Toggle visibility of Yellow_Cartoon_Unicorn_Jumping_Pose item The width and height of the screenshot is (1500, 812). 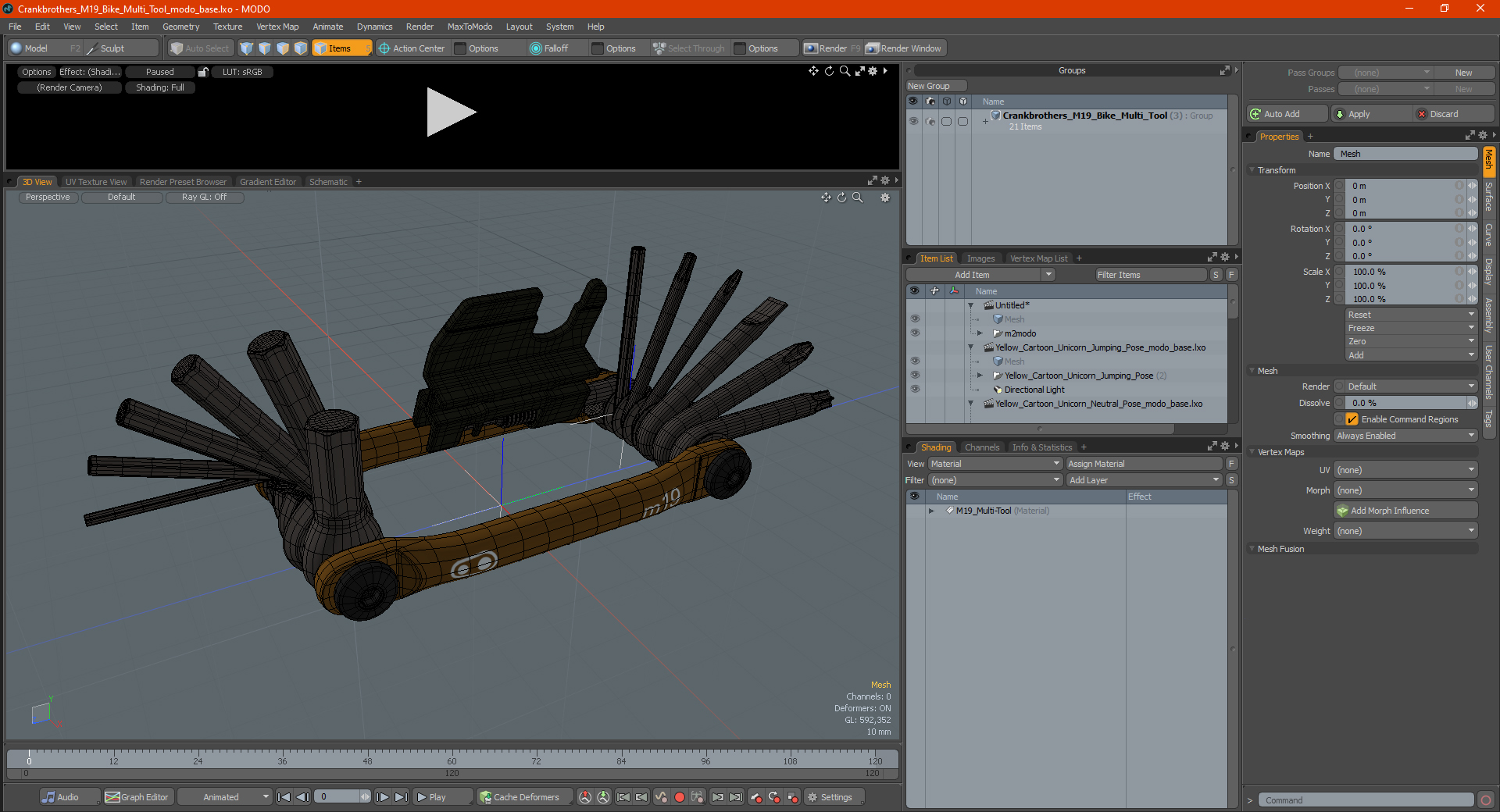pyautogui.click(x=914, y=376)
